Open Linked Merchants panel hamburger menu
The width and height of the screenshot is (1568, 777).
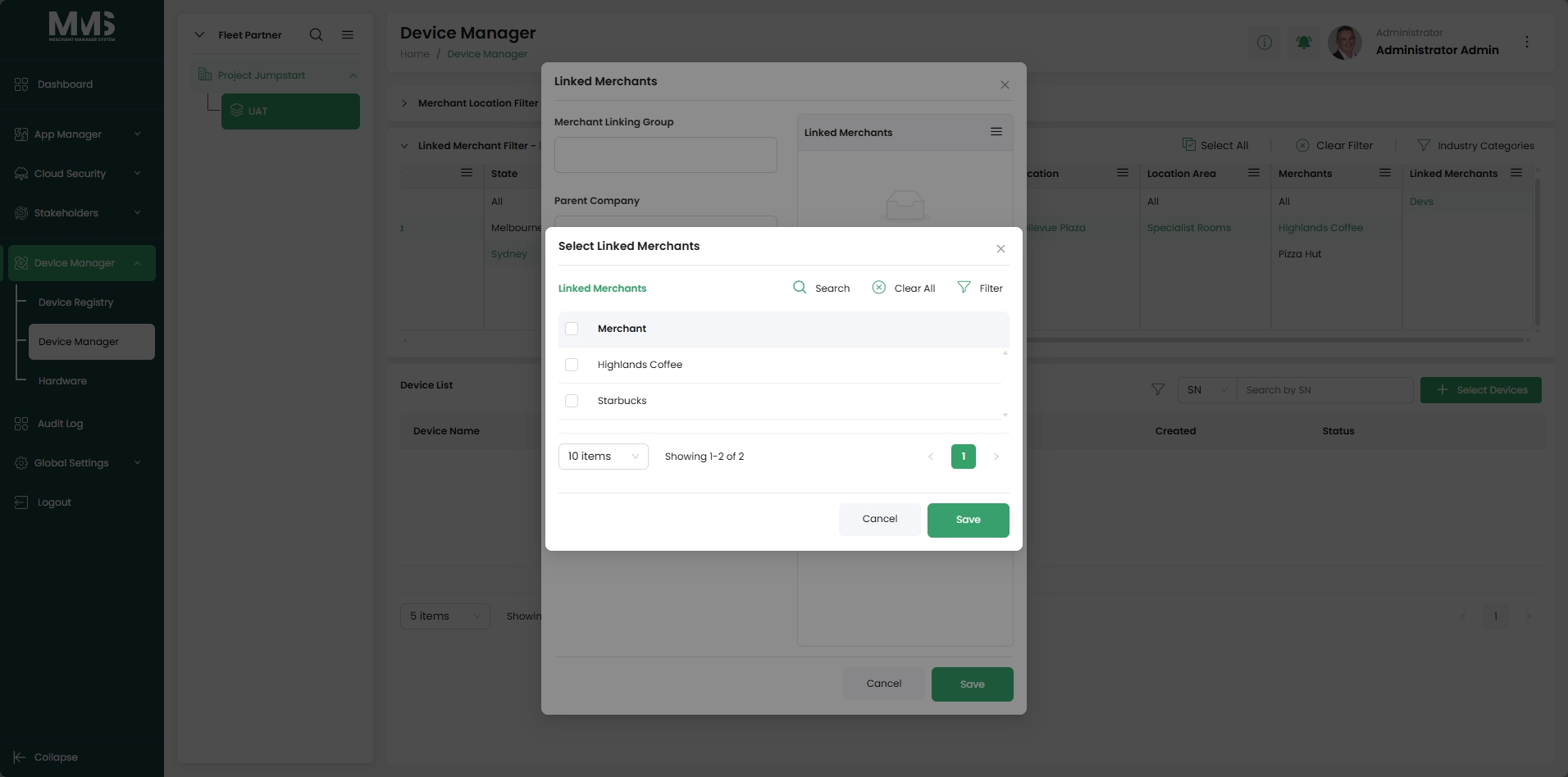point(996,132)
